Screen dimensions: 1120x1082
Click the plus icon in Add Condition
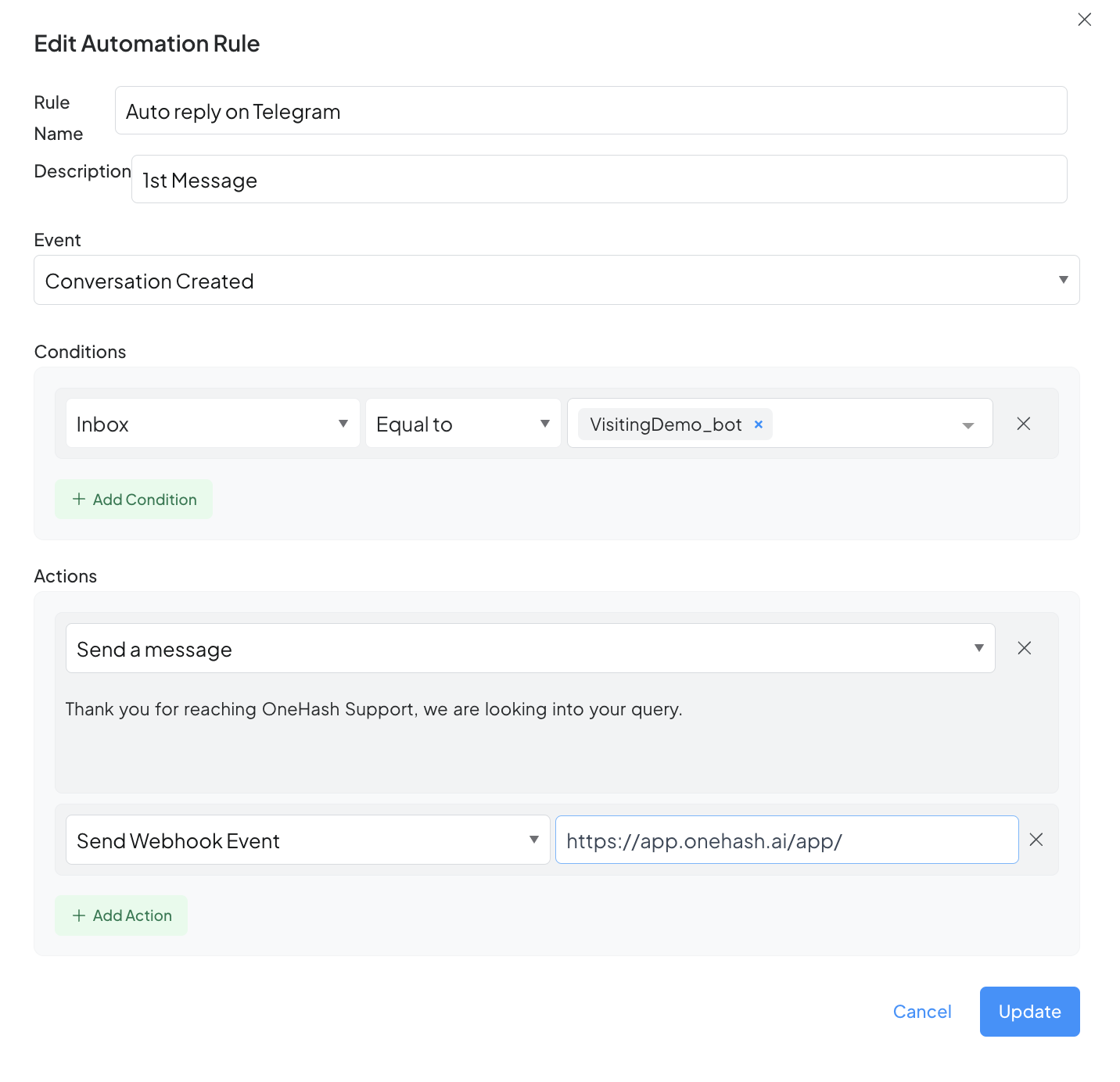coord(79,500)
